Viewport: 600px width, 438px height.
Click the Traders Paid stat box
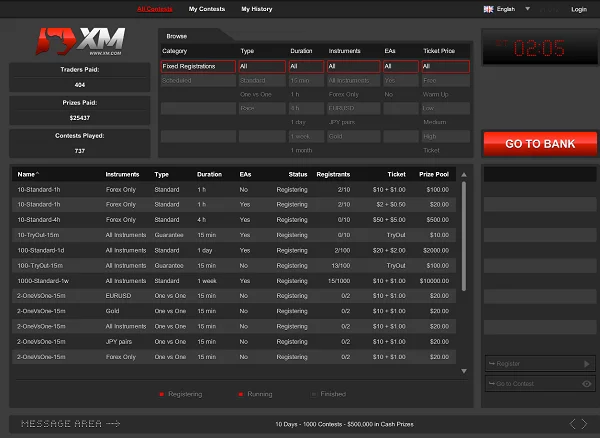click(x=80, y=77)
